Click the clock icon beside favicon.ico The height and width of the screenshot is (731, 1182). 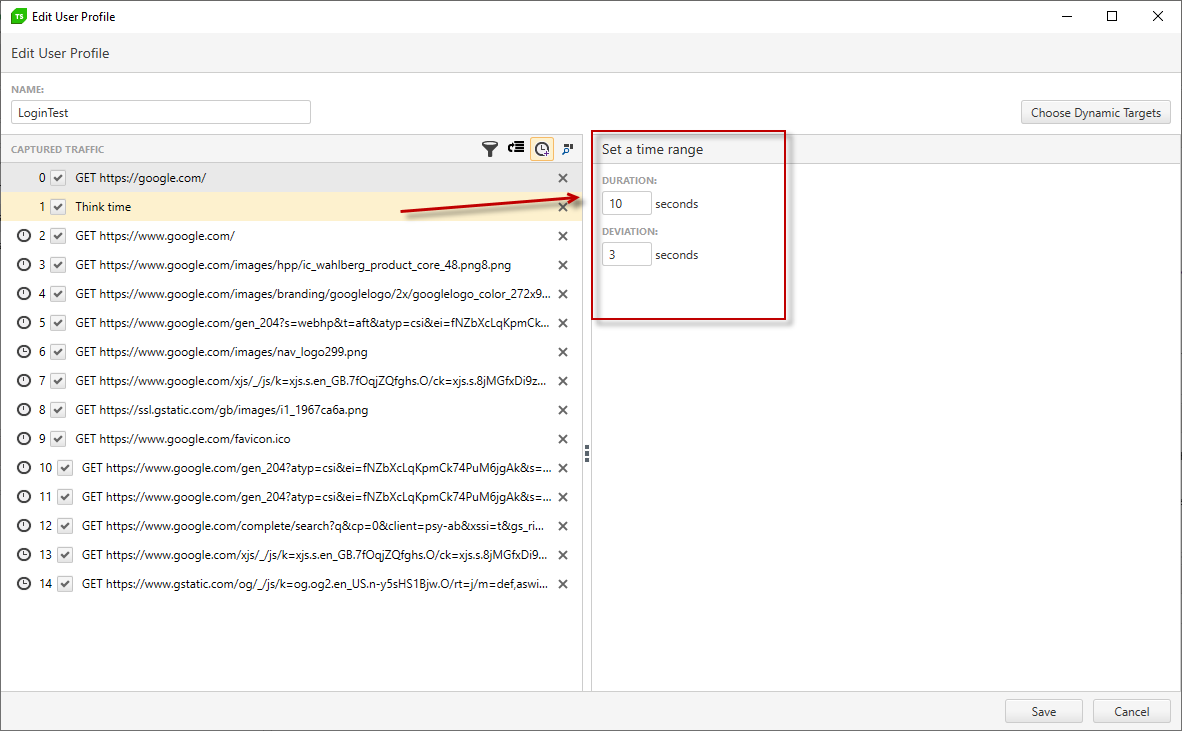(x=24, y=439)
